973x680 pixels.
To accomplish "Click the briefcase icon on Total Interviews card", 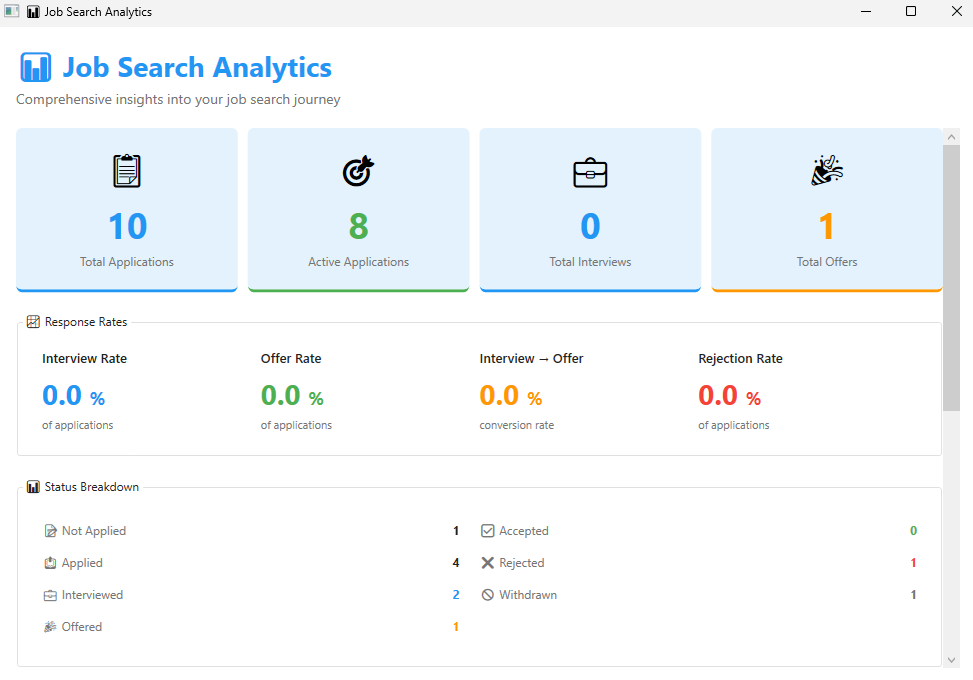I will (590, 170).
